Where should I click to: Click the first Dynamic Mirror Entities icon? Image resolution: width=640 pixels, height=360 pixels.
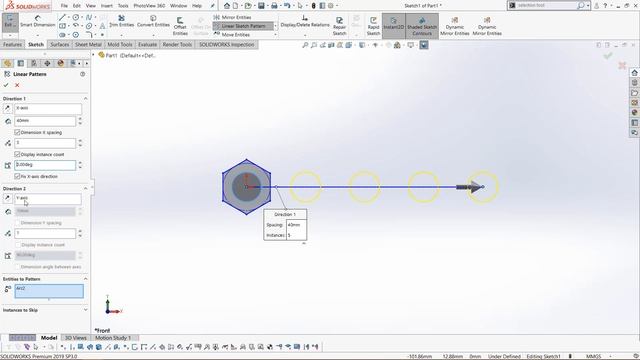coord(455,26)
